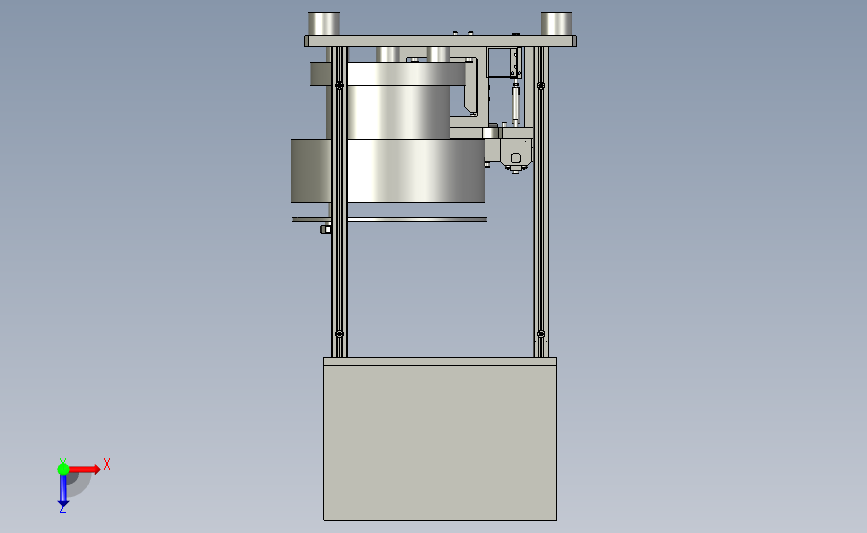Select the large rectangular base cabinet
Screen dimensions: 867x533
pyautogui.click(x=440, y=439)
